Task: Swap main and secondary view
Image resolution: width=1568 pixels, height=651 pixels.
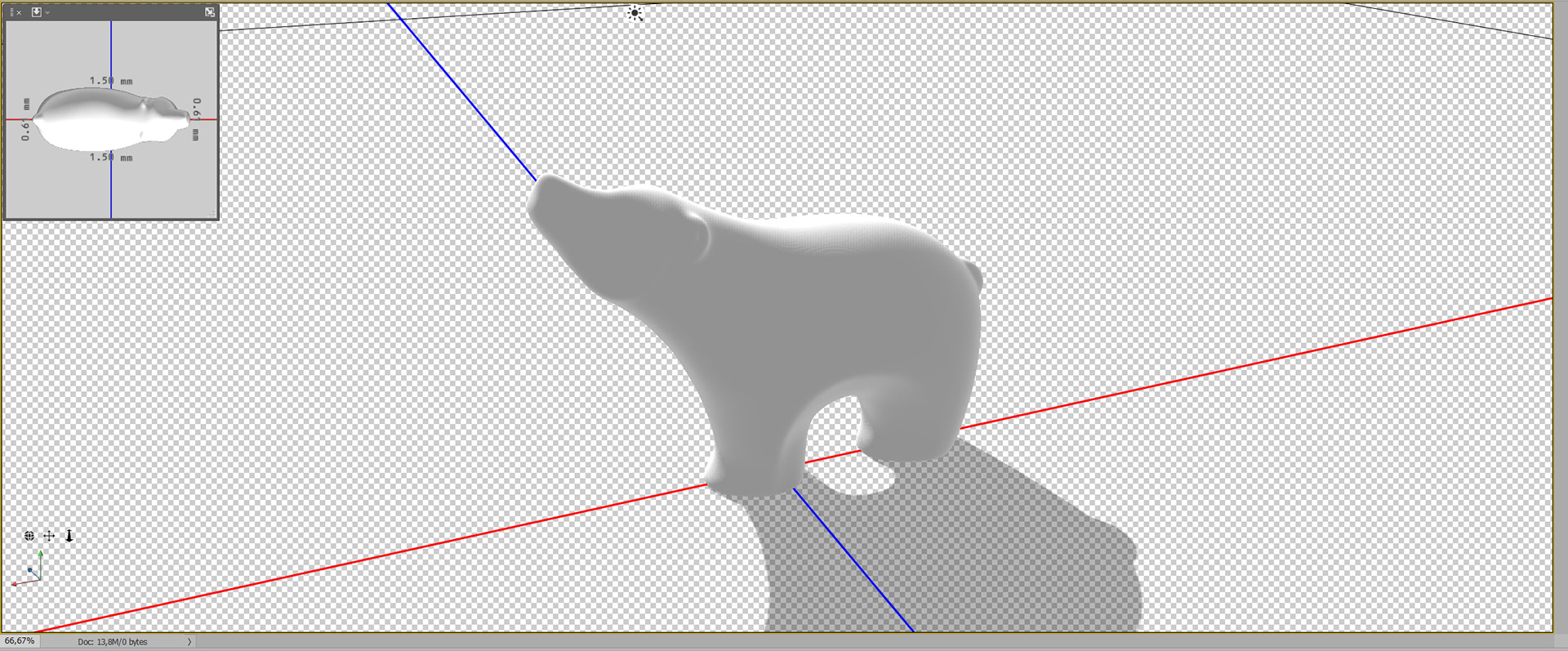Action: click(x=210, y=12)
